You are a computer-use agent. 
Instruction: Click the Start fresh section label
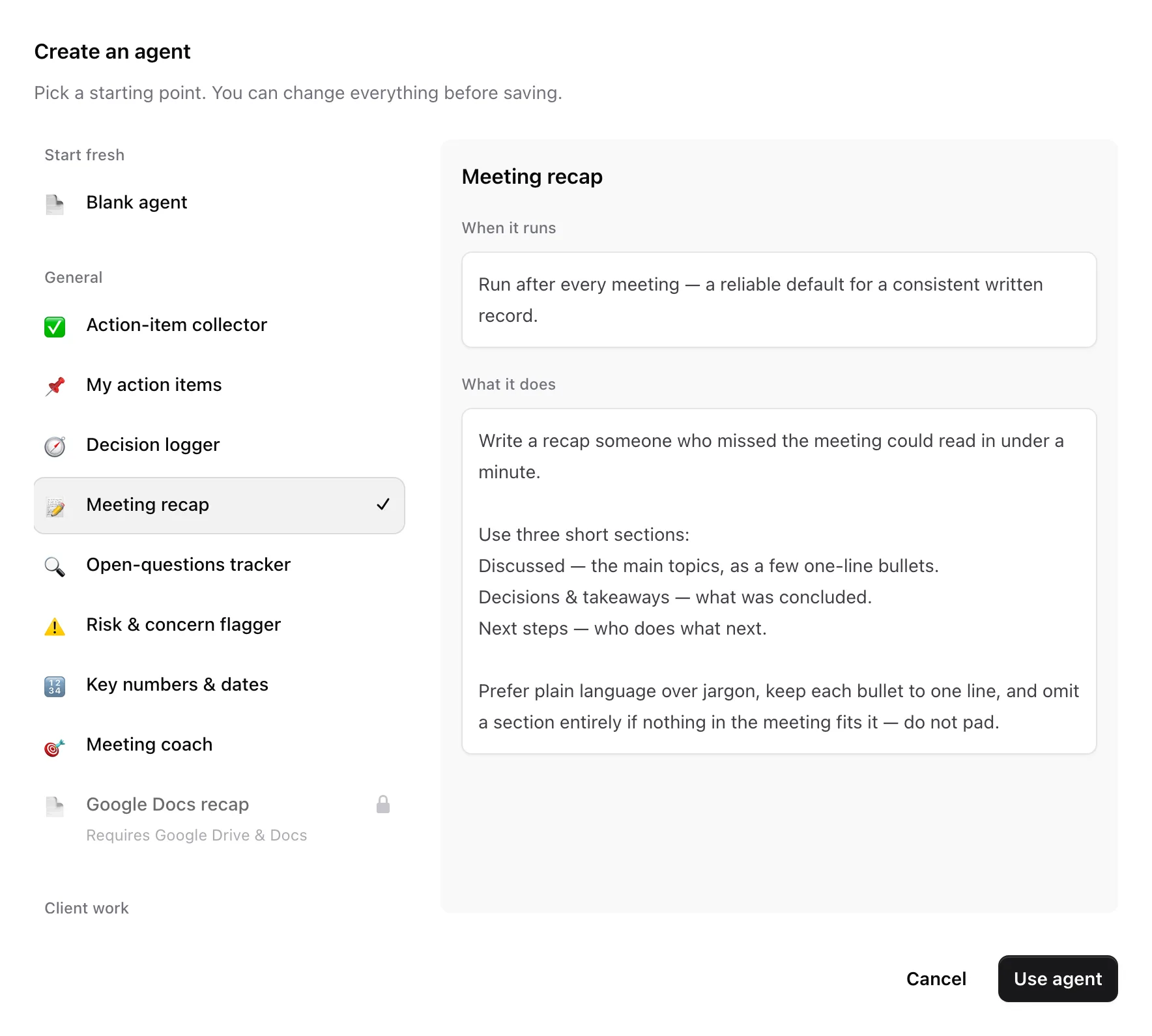84,155
